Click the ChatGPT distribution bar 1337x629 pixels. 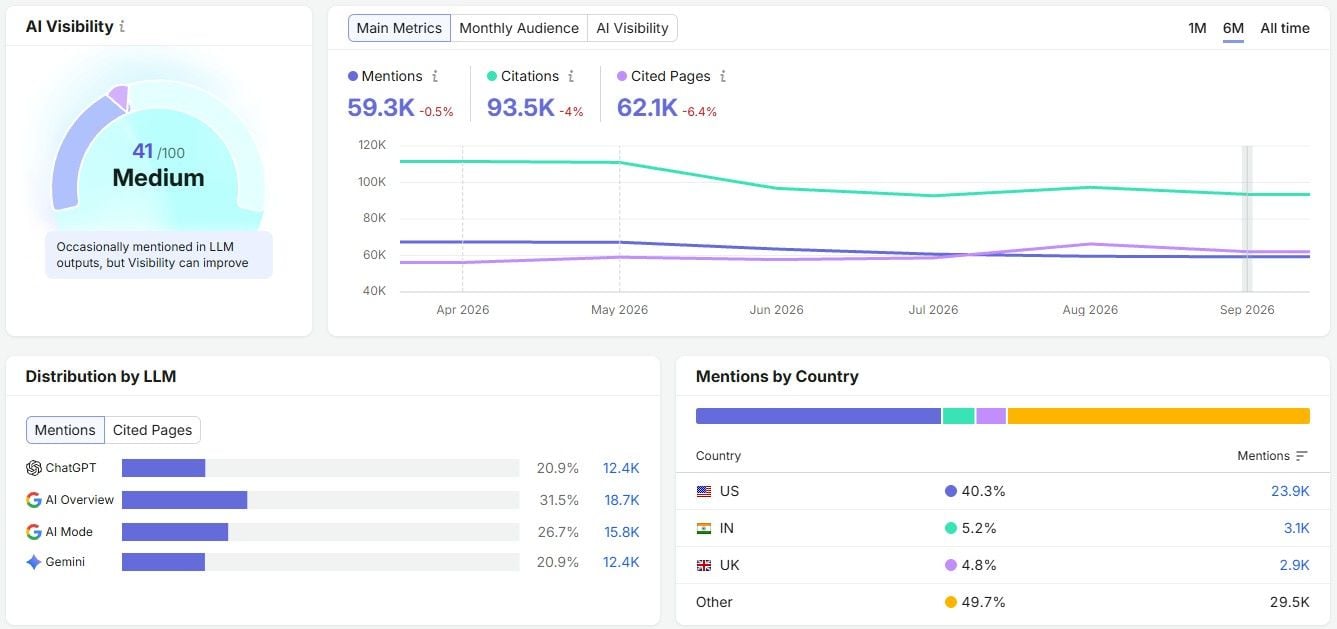(x=163, y=468)
